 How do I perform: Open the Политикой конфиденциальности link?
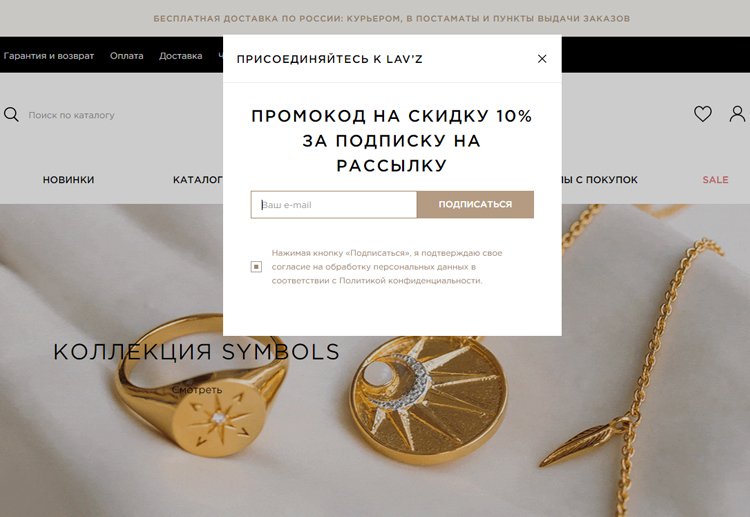click(410, 281)
